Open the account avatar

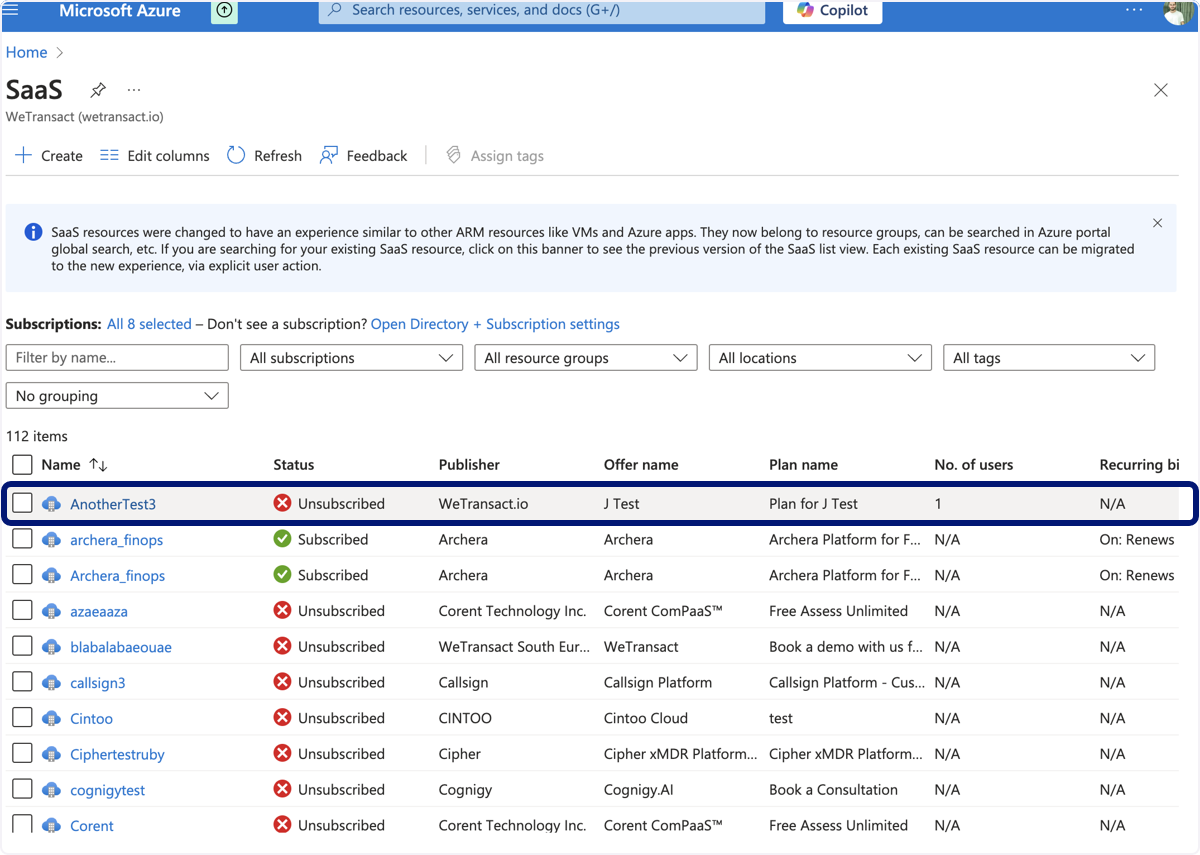pyautogui.click(x=1180, y=11)
